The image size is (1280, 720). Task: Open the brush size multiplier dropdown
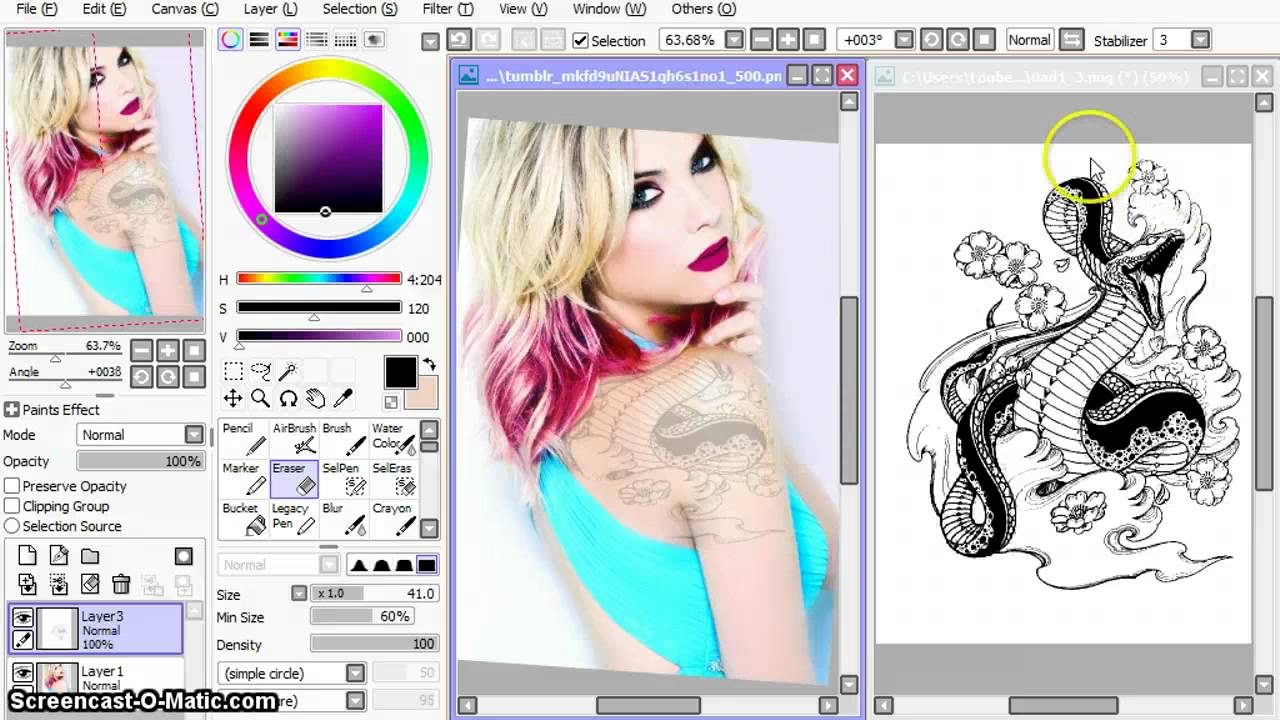tap(299, 593)
